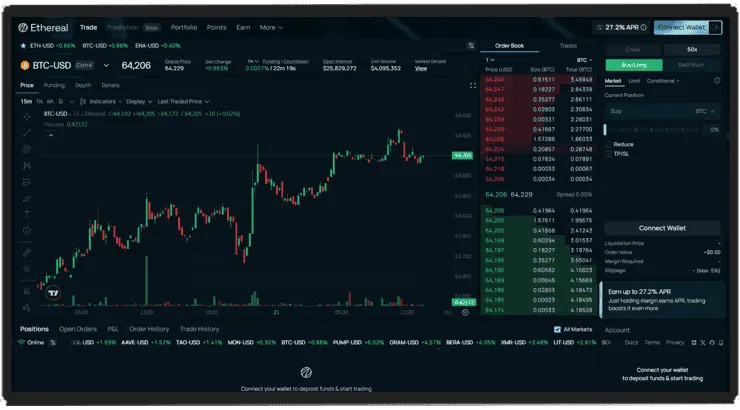
Task: Click the TradingView logo on the chart
Action: click(53, 293)
